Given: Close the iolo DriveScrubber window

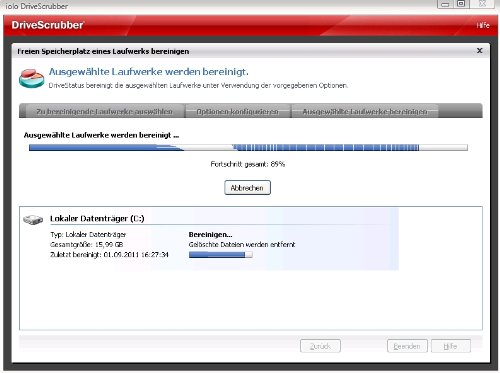Looking at the screenshot, I should pos(483,4).
